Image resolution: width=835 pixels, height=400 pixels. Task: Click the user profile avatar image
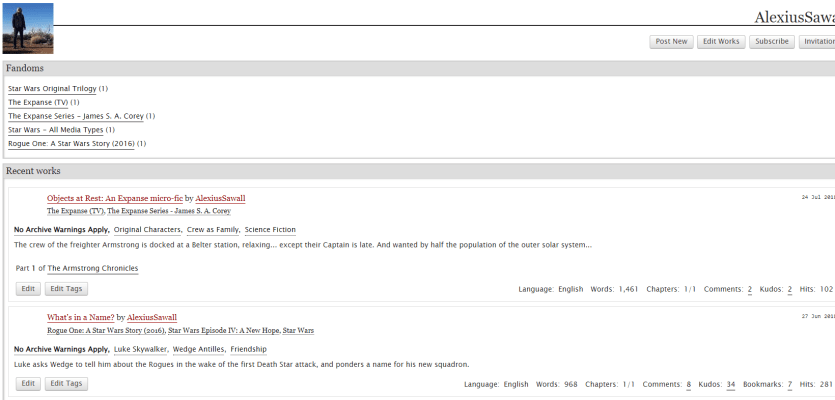coord(28,28)
